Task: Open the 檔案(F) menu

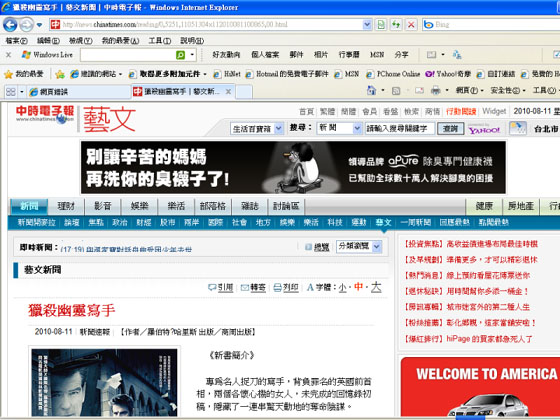Action: pos(16,41)
